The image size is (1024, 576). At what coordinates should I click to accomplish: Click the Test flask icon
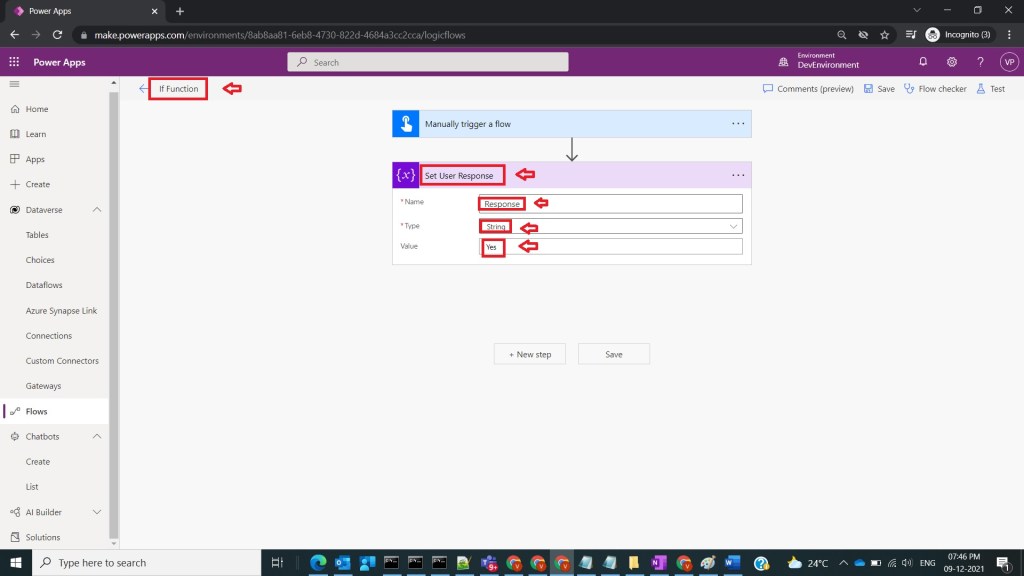pos(990,89)
